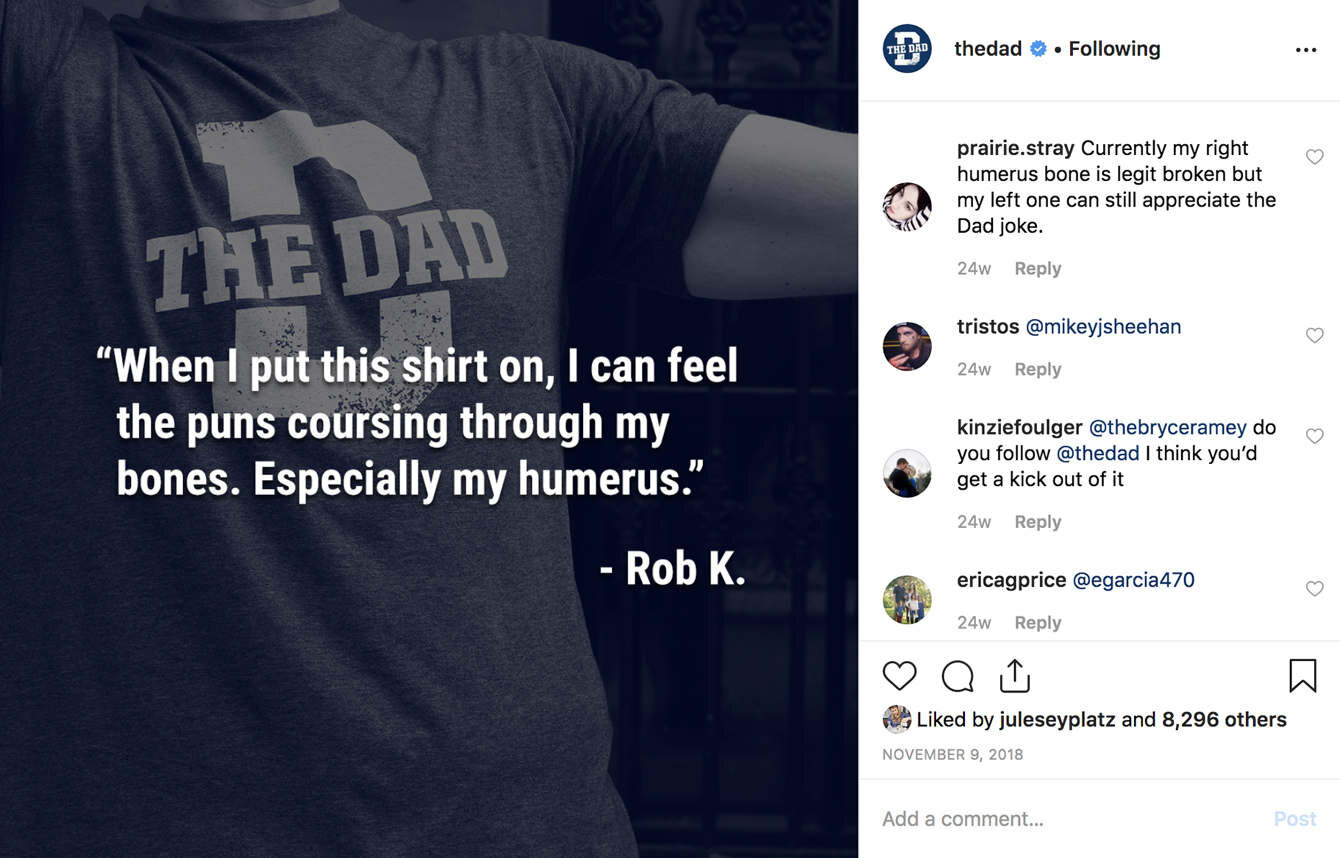Open the @mikeyjsheehan mention link

pos(1103,327)
